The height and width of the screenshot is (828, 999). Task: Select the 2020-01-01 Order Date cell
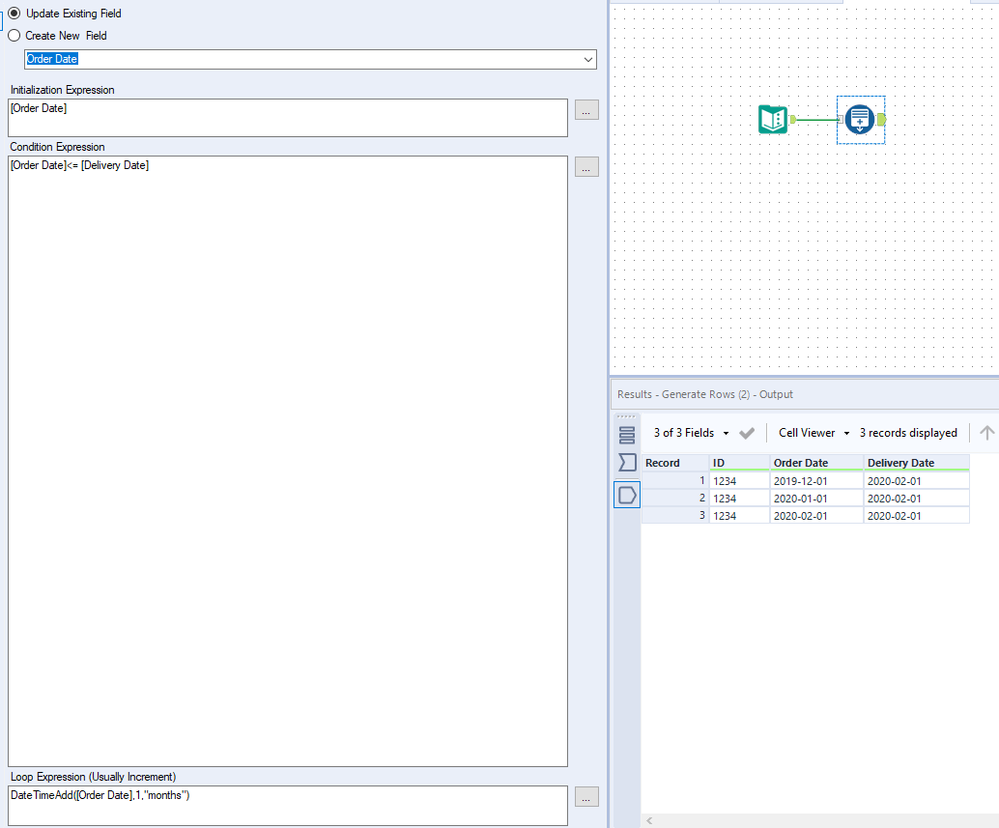[816, 498]
